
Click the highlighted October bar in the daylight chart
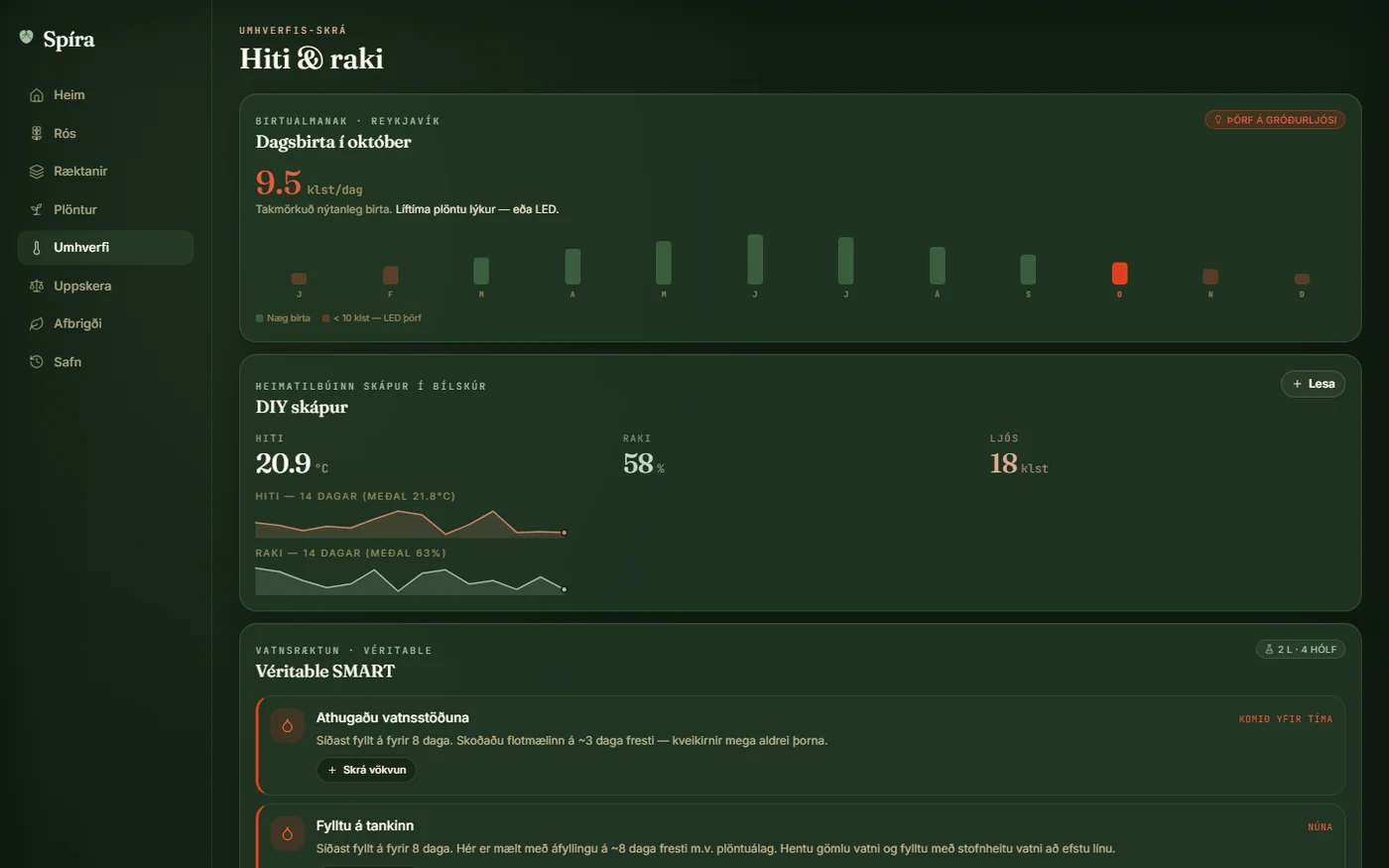(1119, 273)
